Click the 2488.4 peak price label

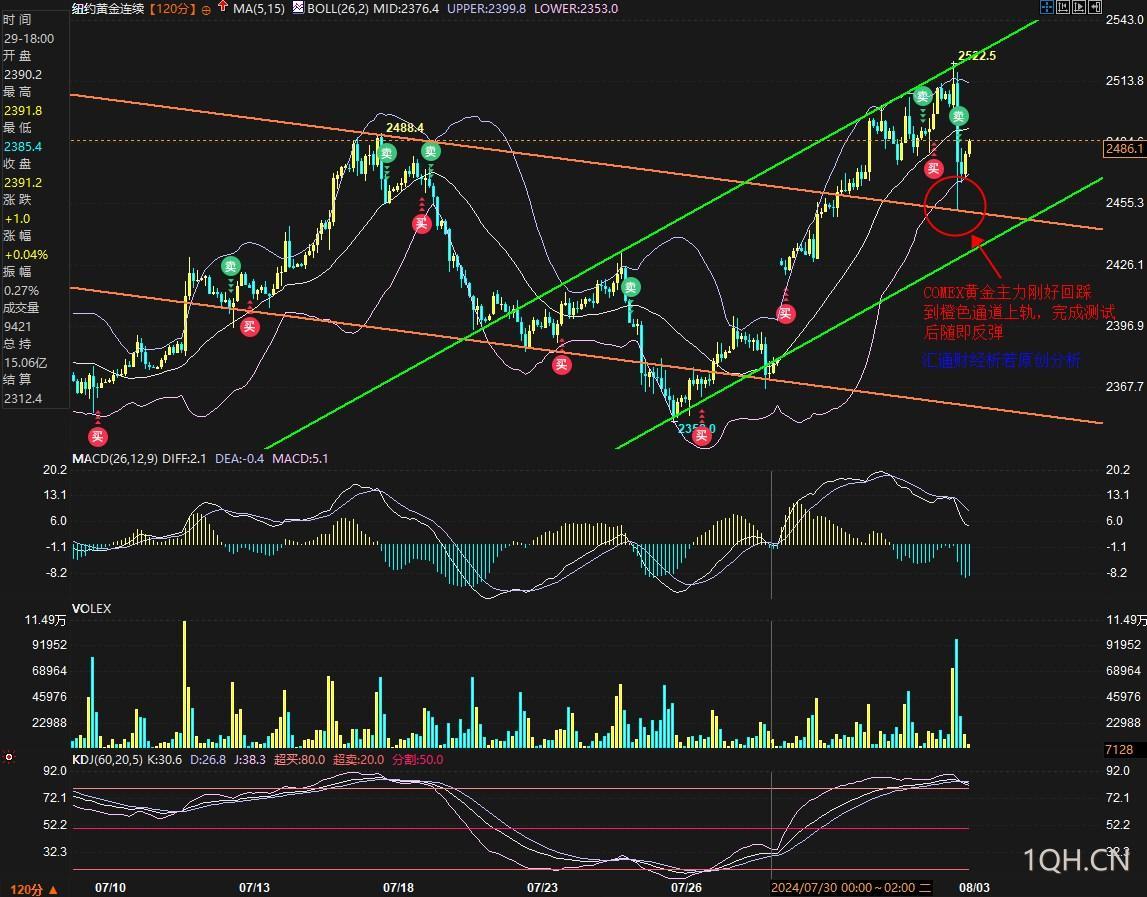(x=405, y=128)
